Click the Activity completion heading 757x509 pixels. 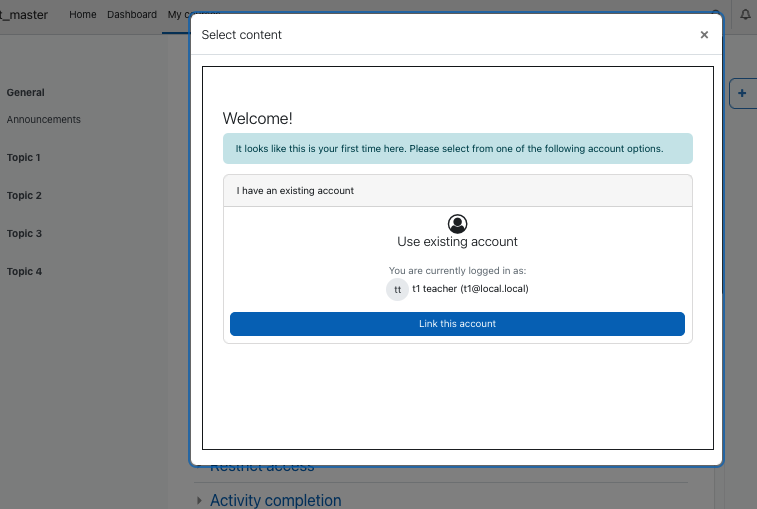click(276, 500)
